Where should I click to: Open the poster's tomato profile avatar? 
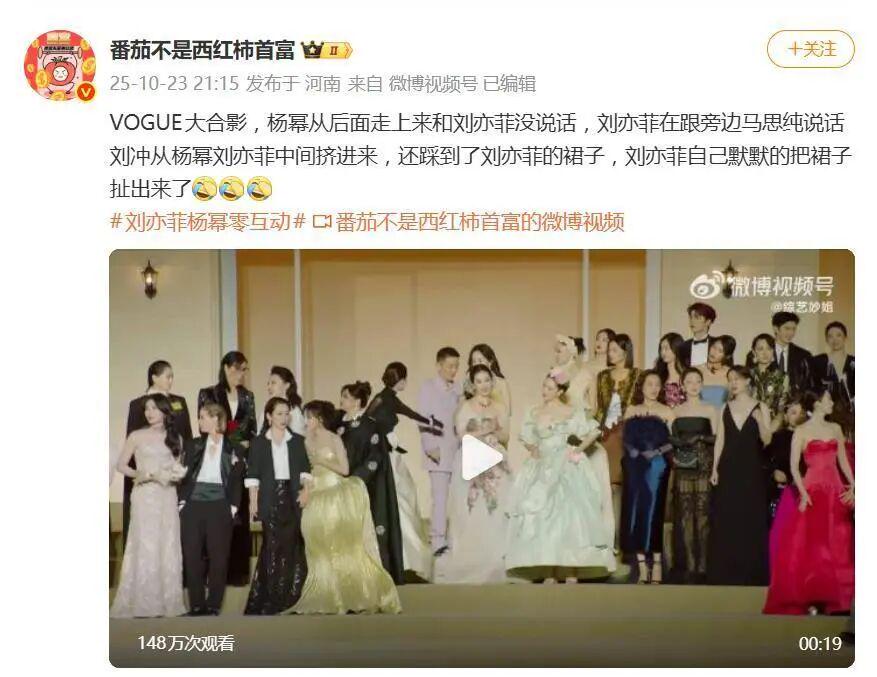point(60,65)
